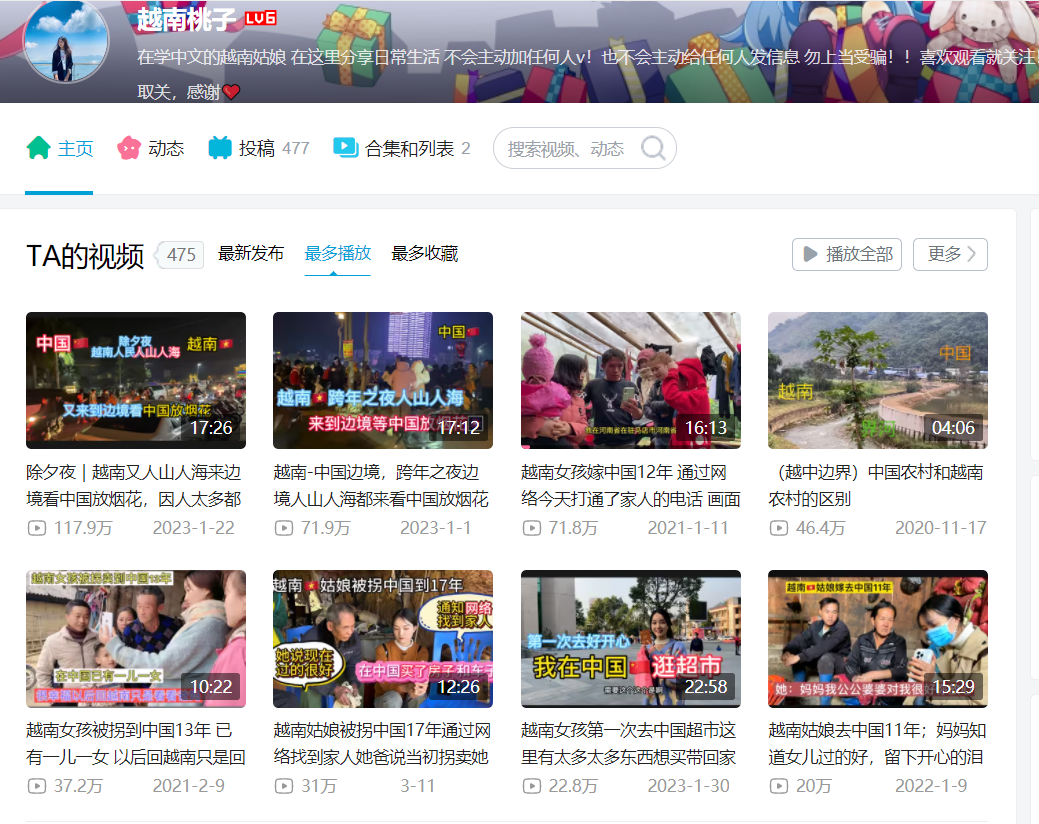Open the 动态 tab
The width and height of the screenshot is (1039, 824).
150,148
